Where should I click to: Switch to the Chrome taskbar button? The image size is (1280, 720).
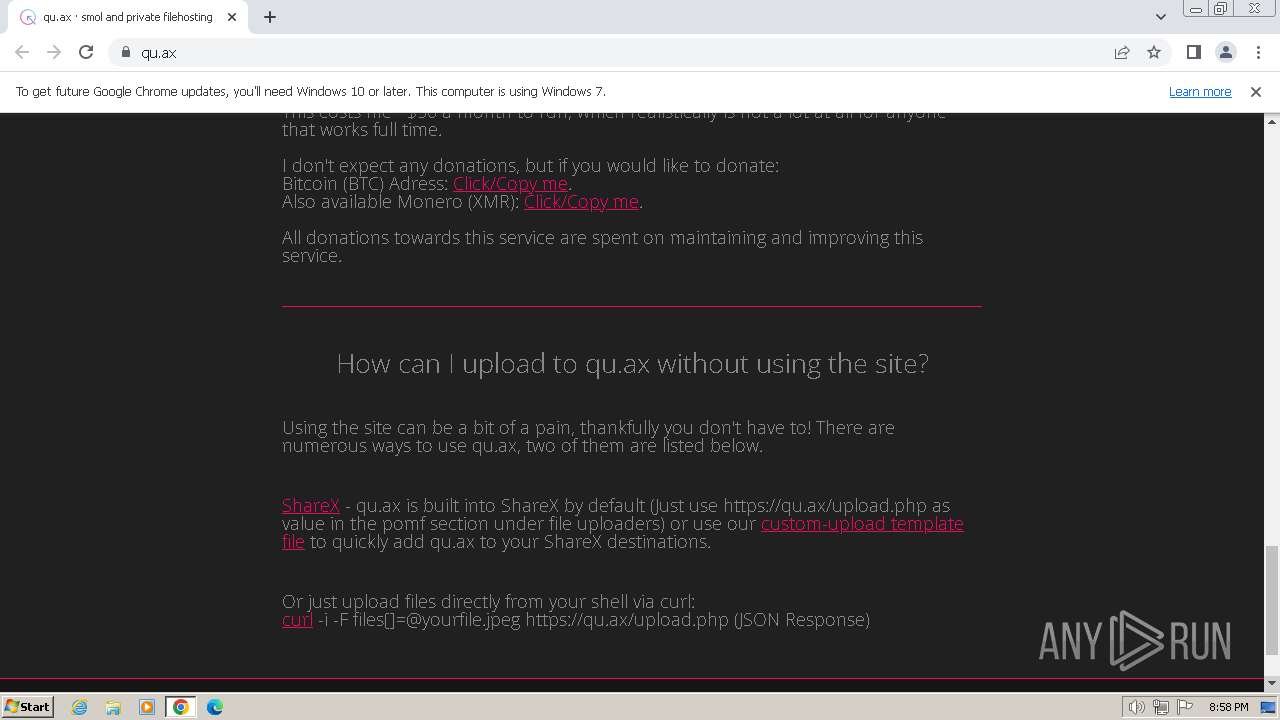[x=181, y=707]
